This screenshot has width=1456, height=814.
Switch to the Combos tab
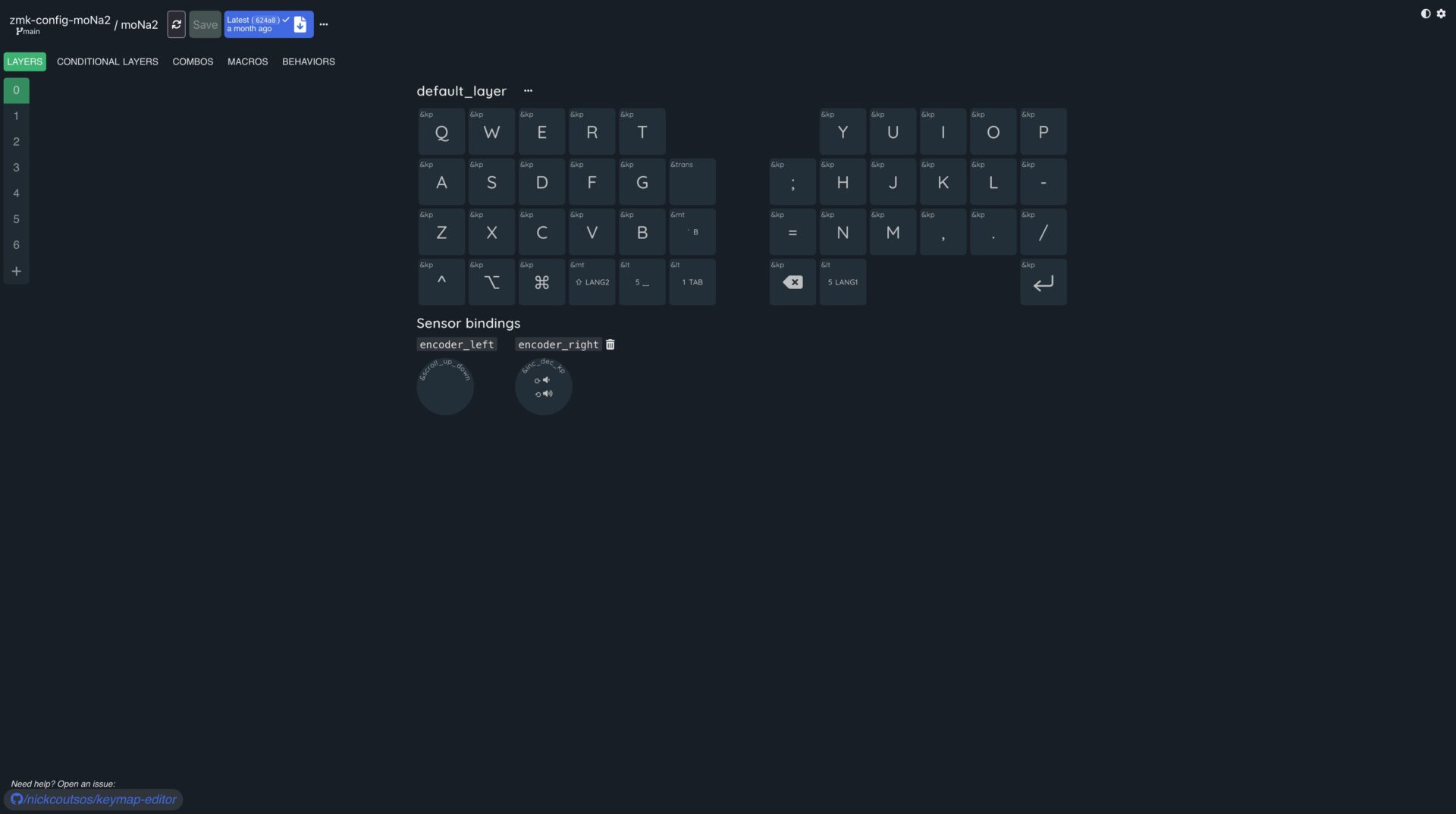click(x=193, y=61)
